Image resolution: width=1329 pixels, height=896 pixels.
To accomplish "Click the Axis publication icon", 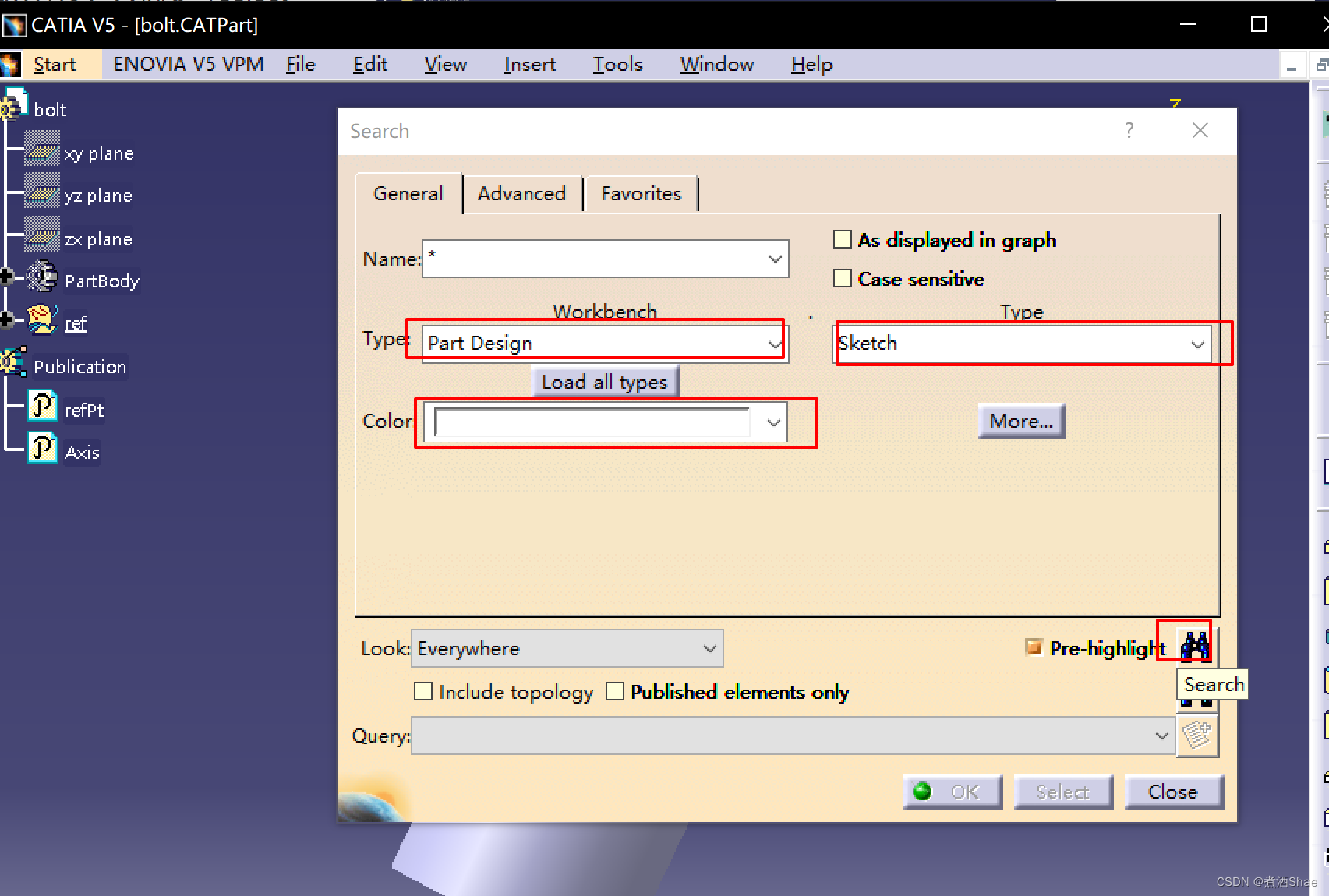I will [x=43, y=449].
